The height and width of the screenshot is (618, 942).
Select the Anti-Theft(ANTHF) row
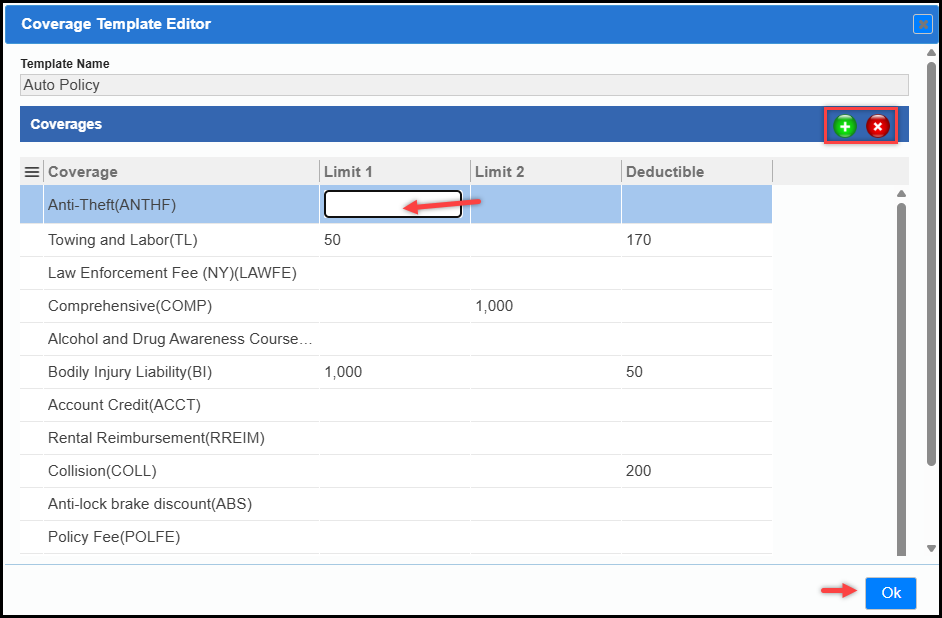tap(396, 205)
